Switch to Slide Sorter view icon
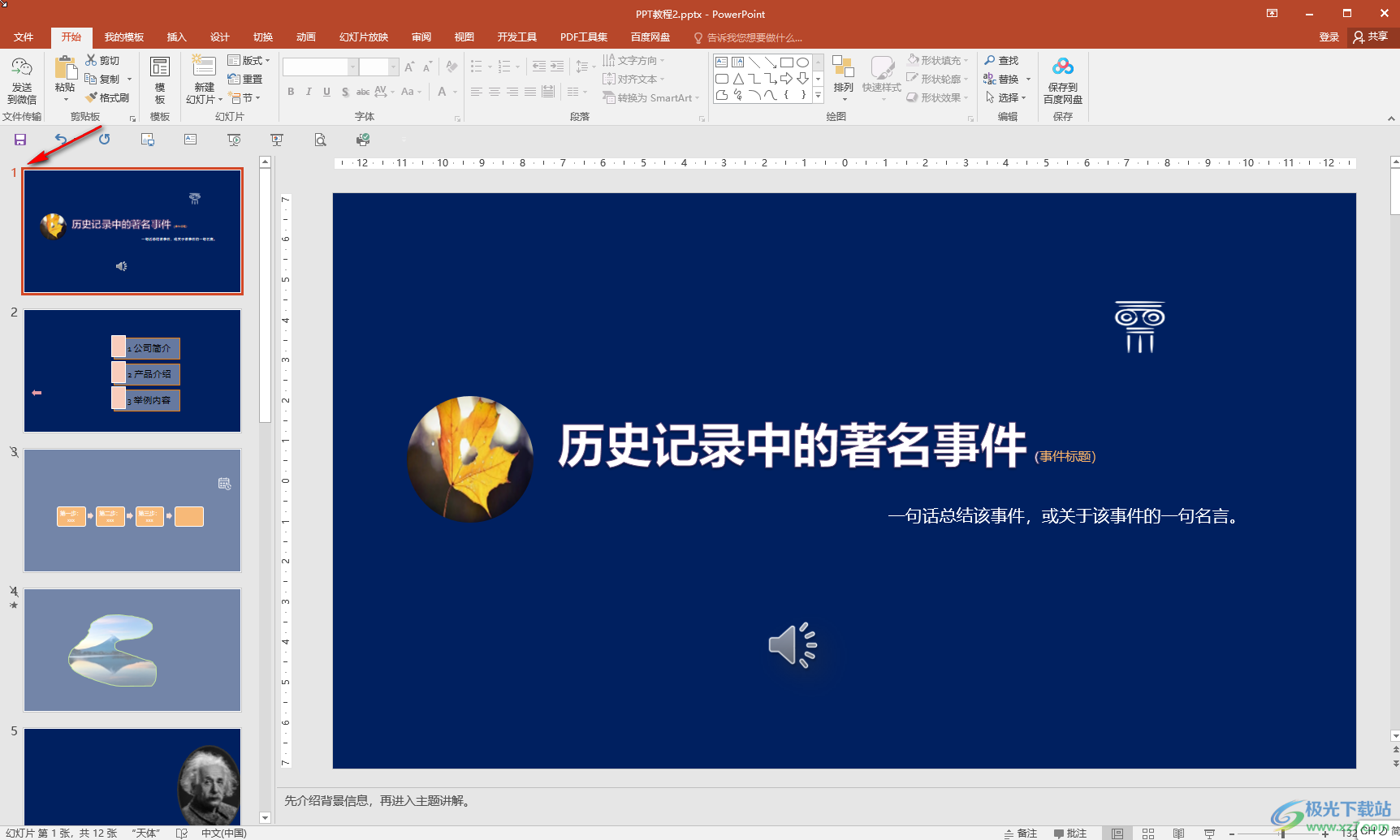This screenshot has height=840, width=1400. (x=1148, y=834)
